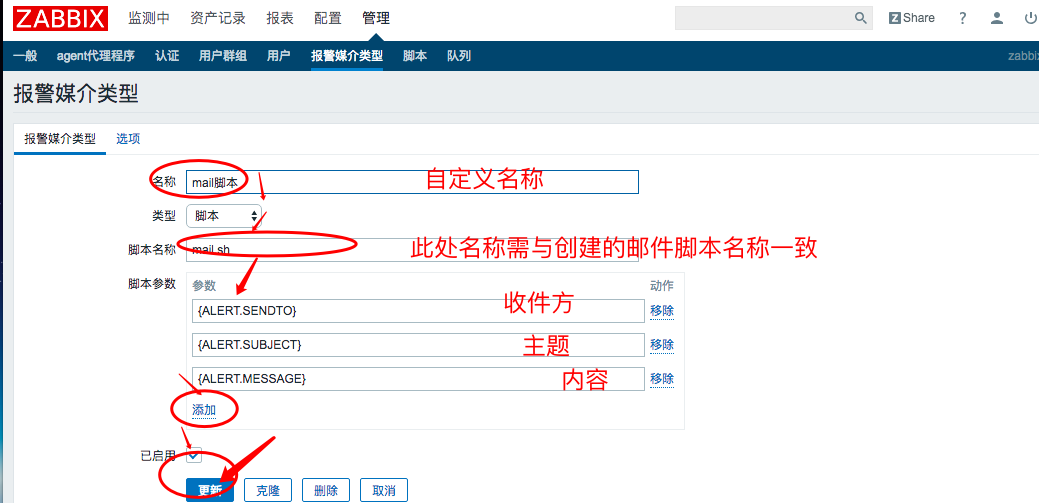Click the ZABBIX logo
This screenshot has width=1039, height=503.
point(60,18)
